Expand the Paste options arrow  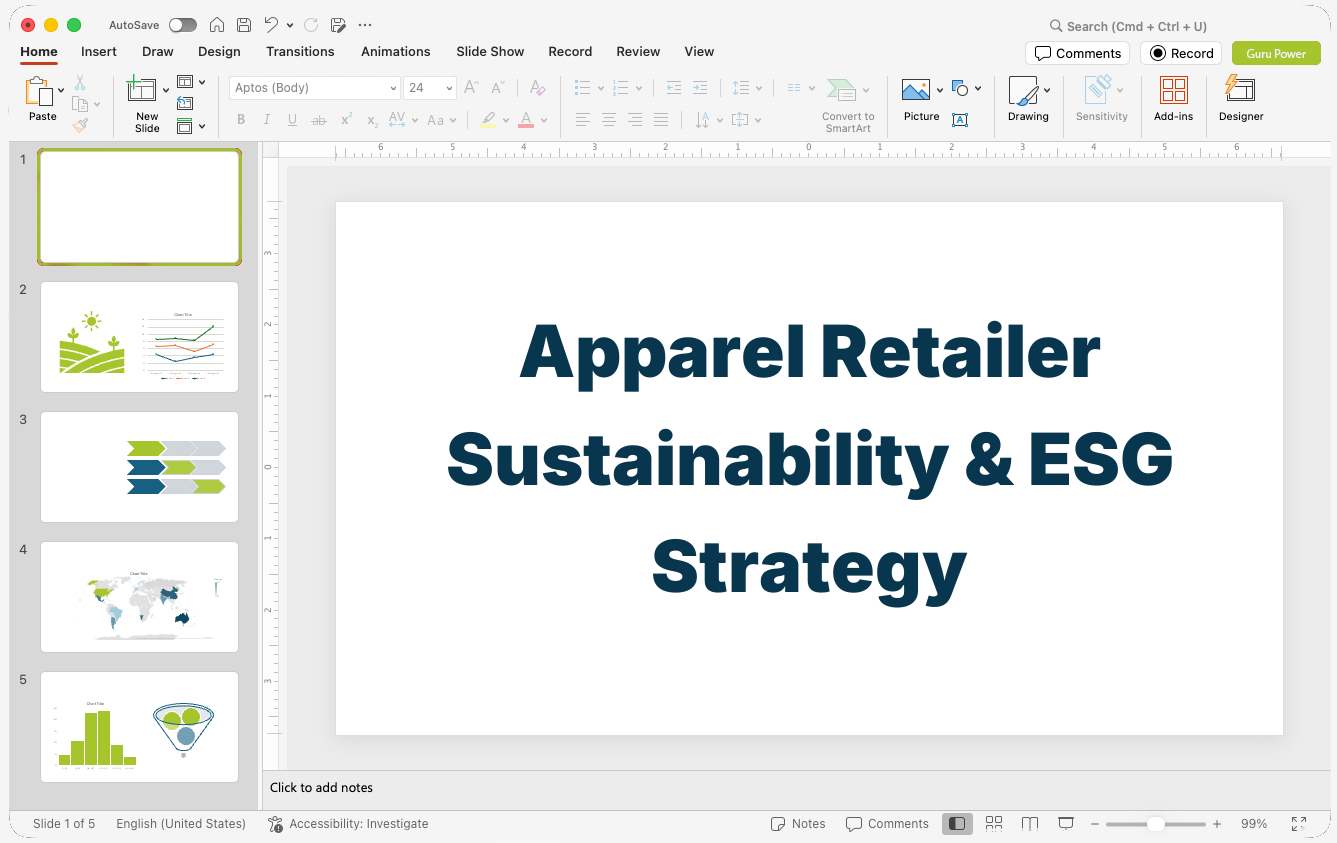coord(61,91)
